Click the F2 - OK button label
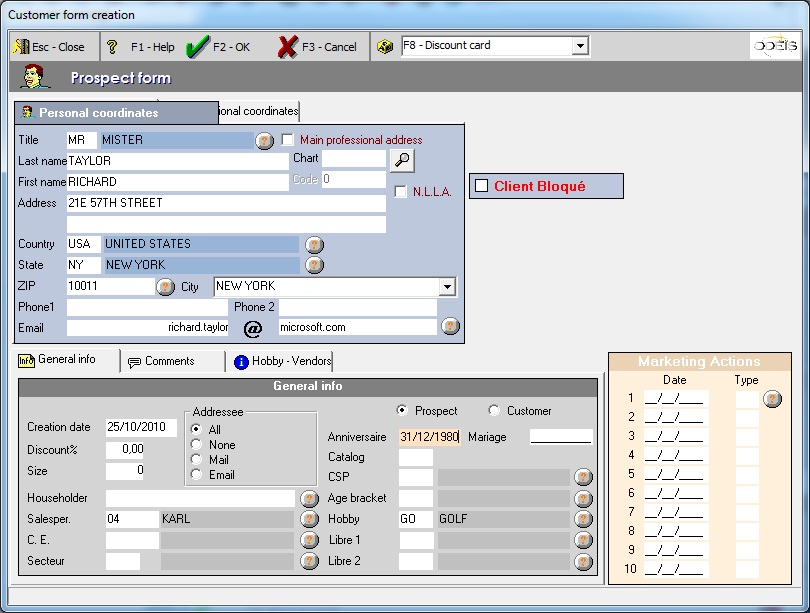The width and height of the screenshot is (810, 613). pos(231,47)
